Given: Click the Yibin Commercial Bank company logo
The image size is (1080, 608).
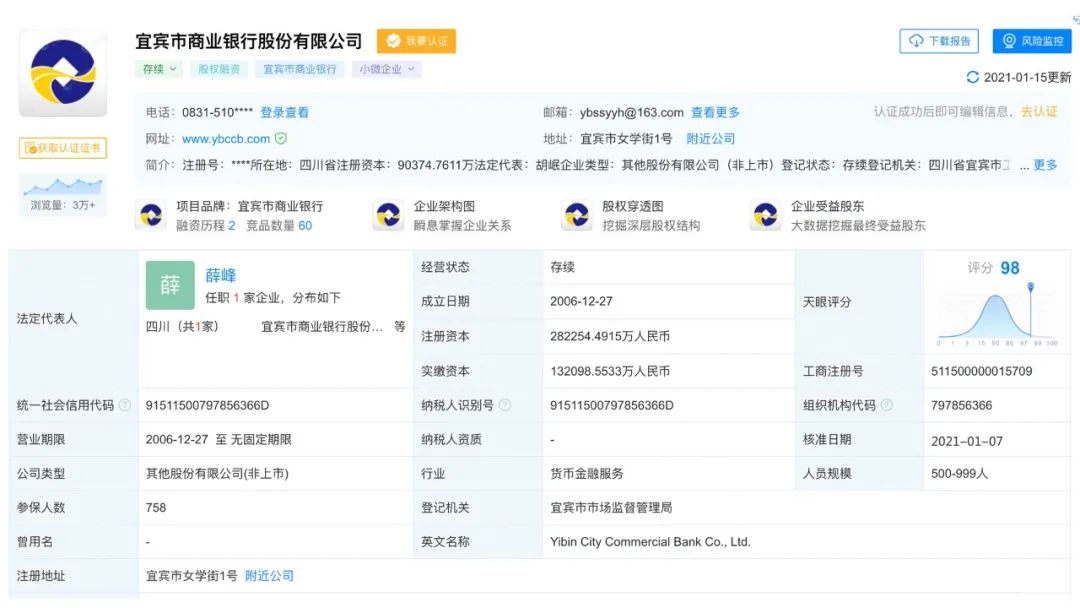Looking at the screenshot, I should click(x=62, y=73).
